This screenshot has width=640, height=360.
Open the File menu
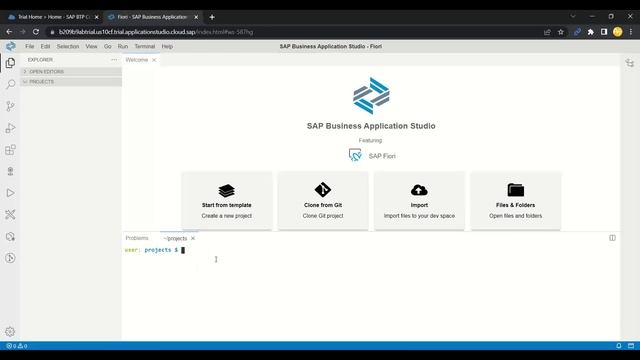pos(30,47)
